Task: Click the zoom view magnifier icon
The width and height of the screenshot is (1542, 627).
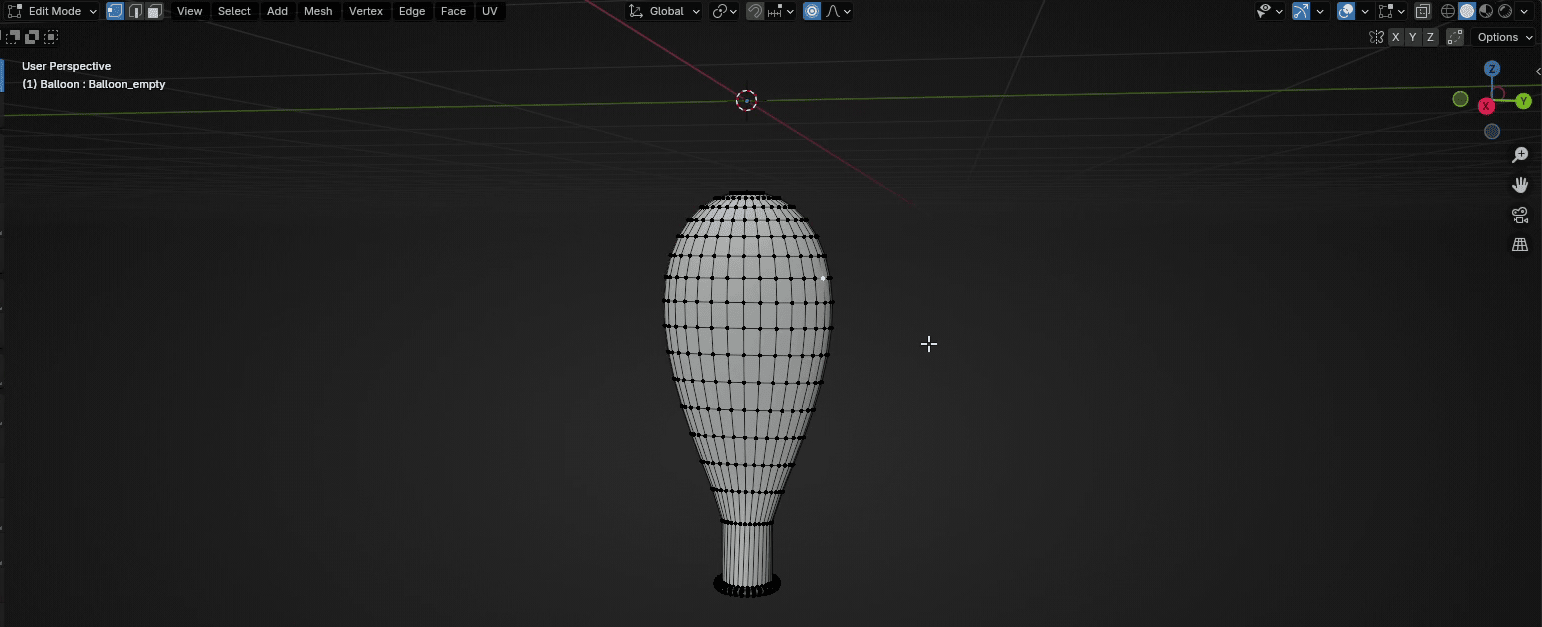Action: (x=1520, y=155)
